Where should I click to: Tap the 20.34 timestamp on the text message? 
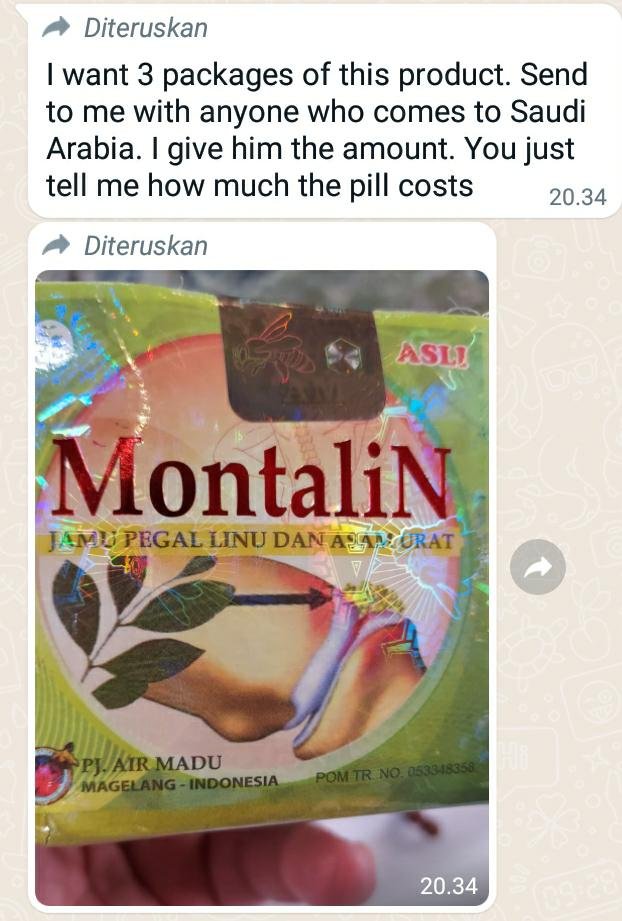coord(577,197)
